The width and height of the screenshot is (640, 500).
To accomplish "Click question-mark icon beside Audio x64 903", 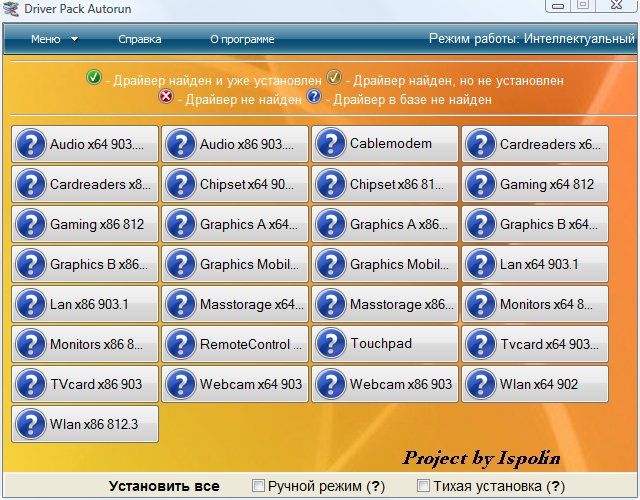I will (30, 145).
